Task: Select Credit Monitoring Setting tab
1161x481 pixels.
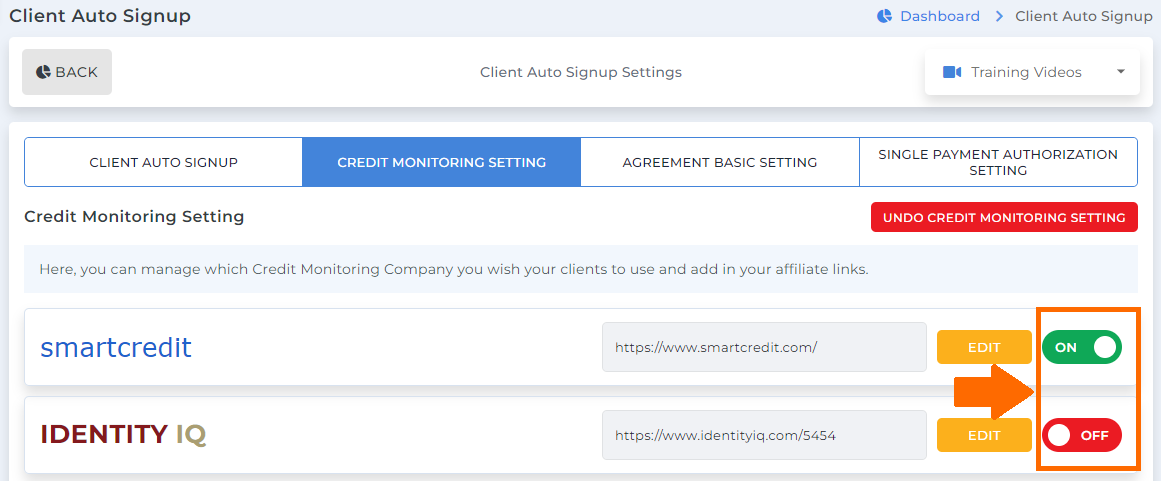Action: point(441,162)
